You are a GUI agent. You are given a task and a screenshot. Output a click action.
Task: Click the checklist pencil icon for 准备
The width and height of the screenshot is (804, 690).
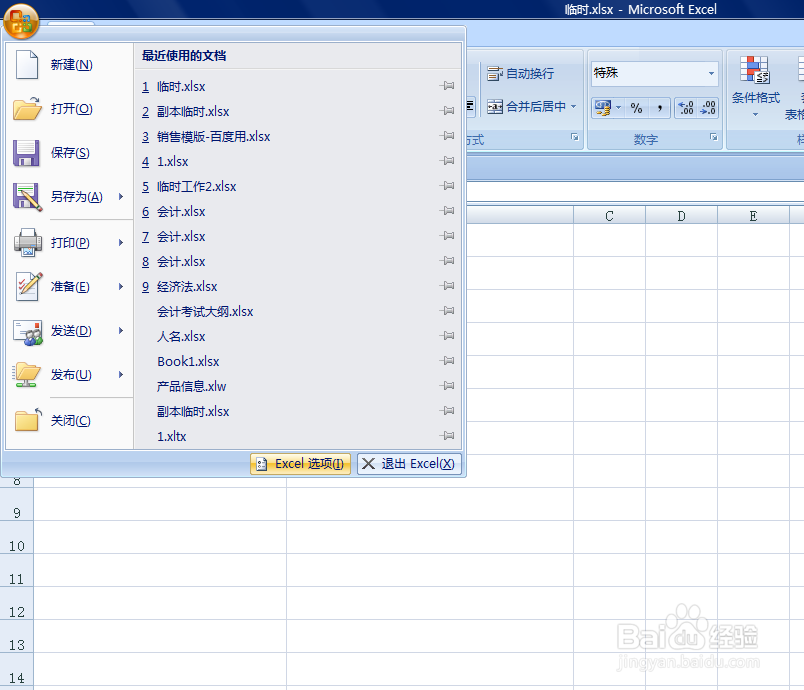click(x=29, y=287)
